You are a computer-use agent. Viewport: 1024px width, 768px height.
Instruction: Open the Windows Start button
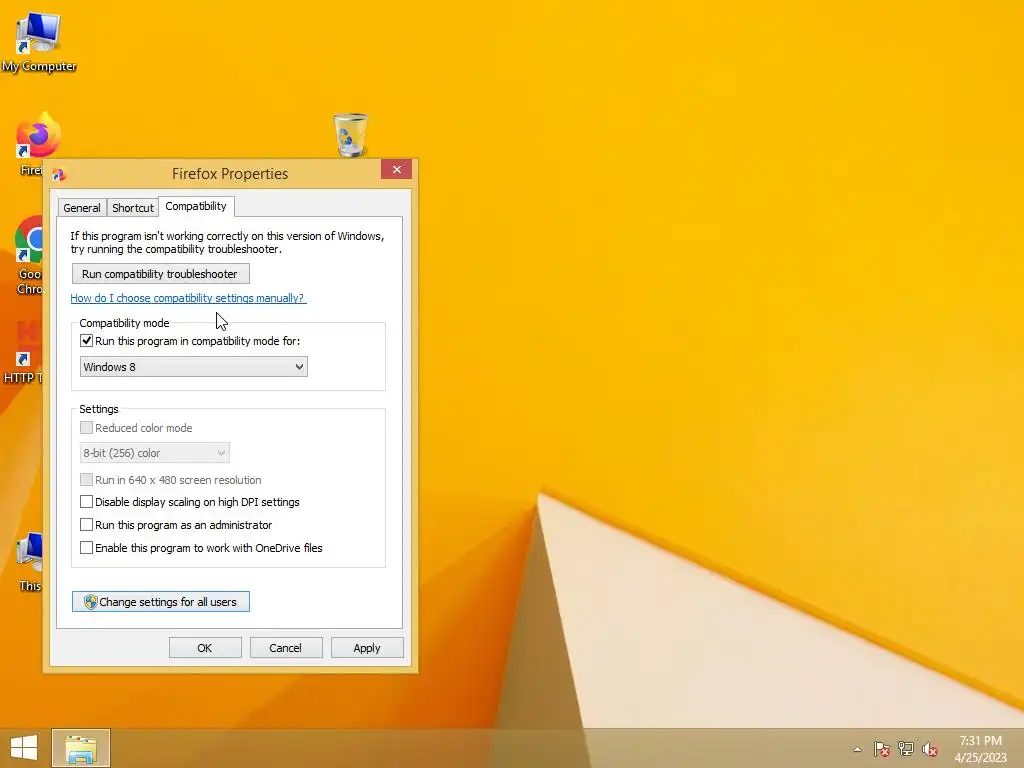[24, 748]
